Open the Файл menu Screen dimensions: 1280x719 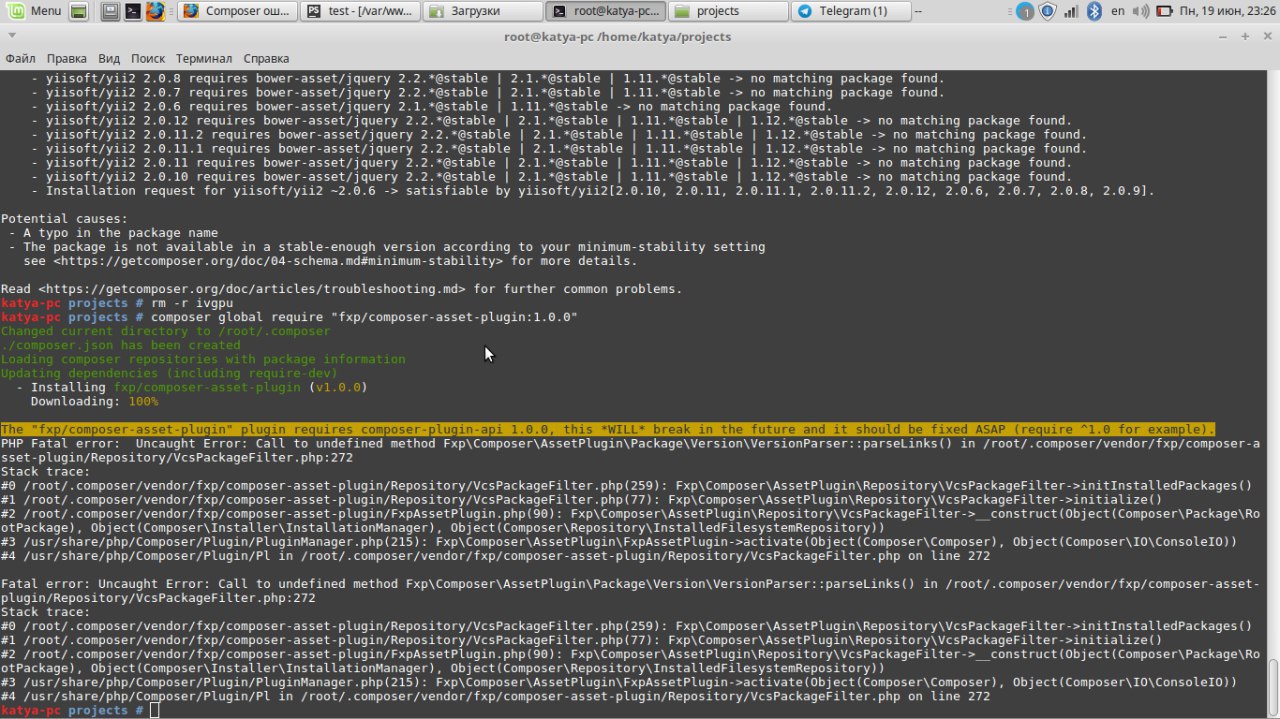[x=20, y=58]
